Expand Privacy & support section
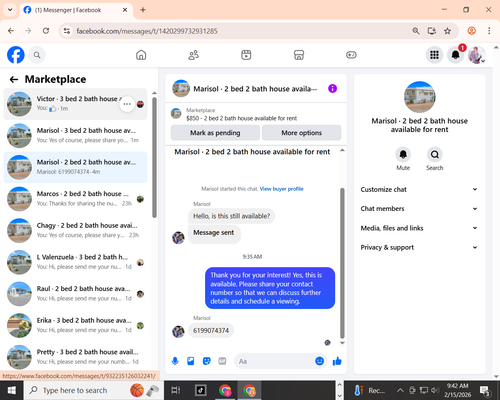The width and height of the screenshot is (500, 400). [419, 247]
